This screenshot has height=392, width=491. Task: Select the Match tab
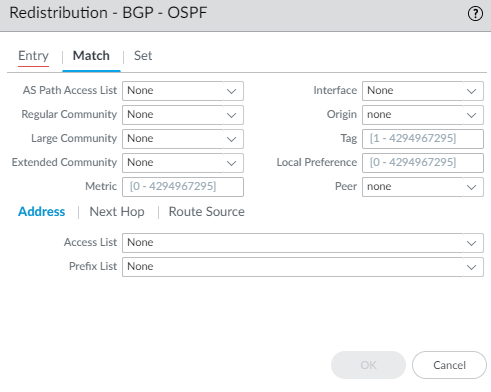(x=91, y=56)
